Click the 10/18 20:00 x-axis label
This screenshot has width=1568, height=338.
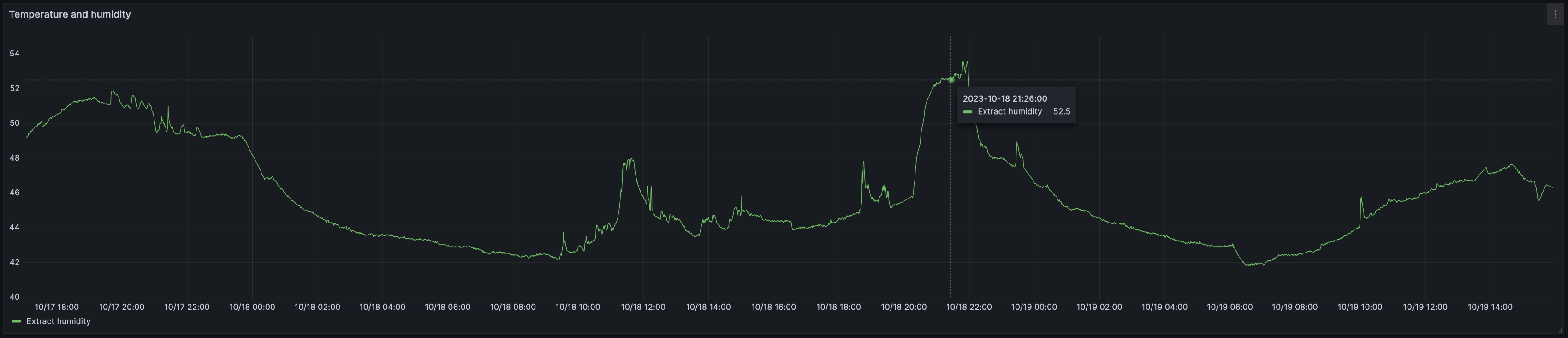pos(903,307)
